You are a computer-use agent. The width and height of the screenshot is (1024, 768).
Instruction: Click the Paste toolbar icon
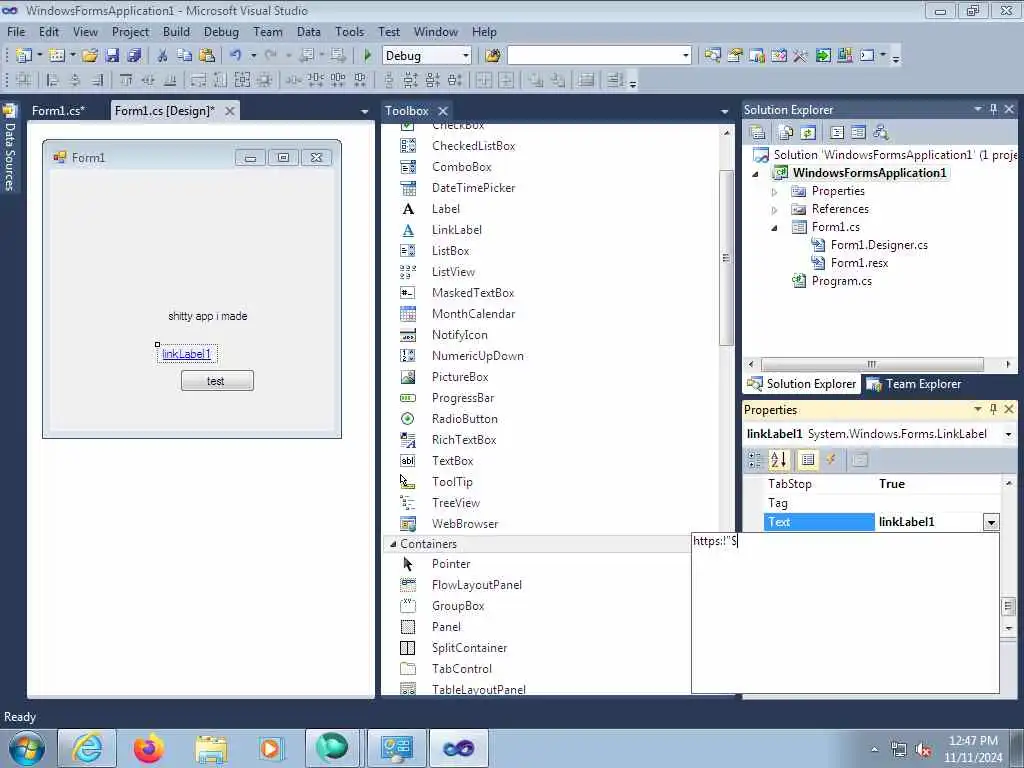pyautogui.click(x=207, y=56)
